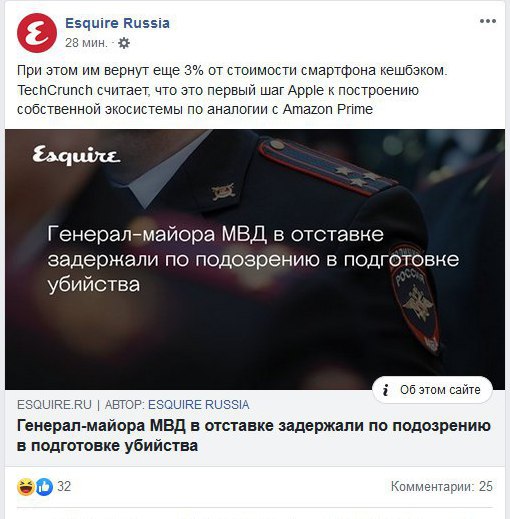
Task: Open the author link "ESQUIRE RUSSIA"
Action: 199,405
